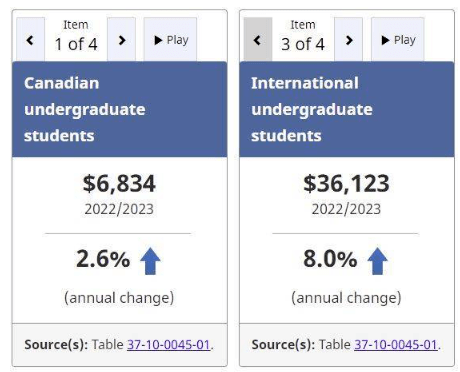Open Table 37-10-0045-01 link under Canadian students
The image size is (460, 372).
(169, 344)
